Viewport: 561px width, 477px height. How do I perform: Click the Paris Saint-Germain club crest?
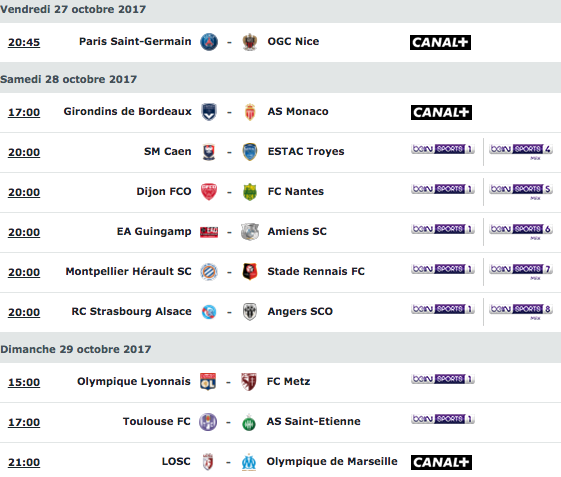click(209, 42)
